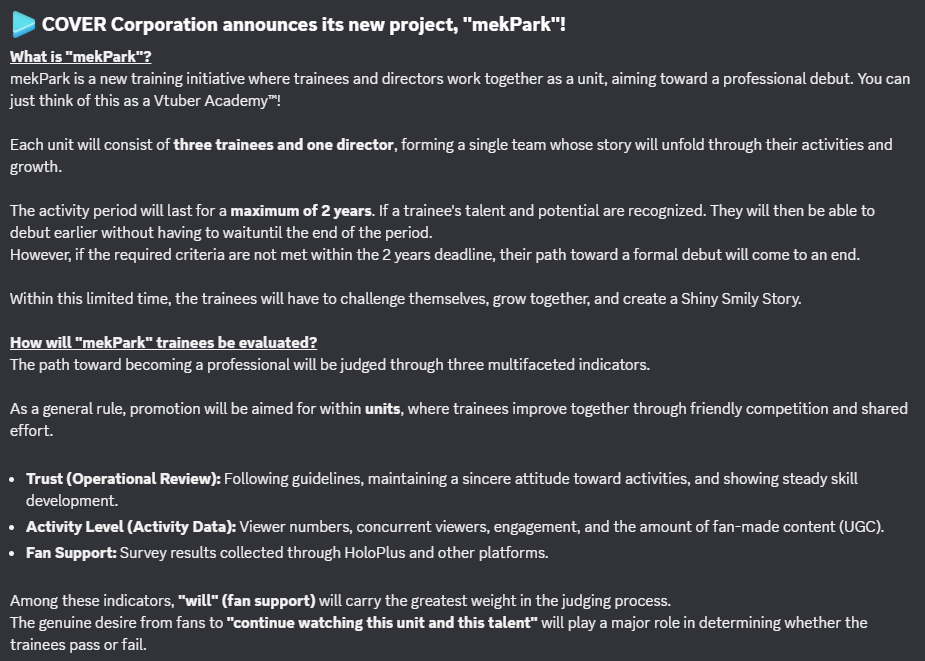Image resolution: width=925 pixels, height=661 pixels.
Task: Click the bullet point before Activity Level item
Action: (x=12, y=527)
